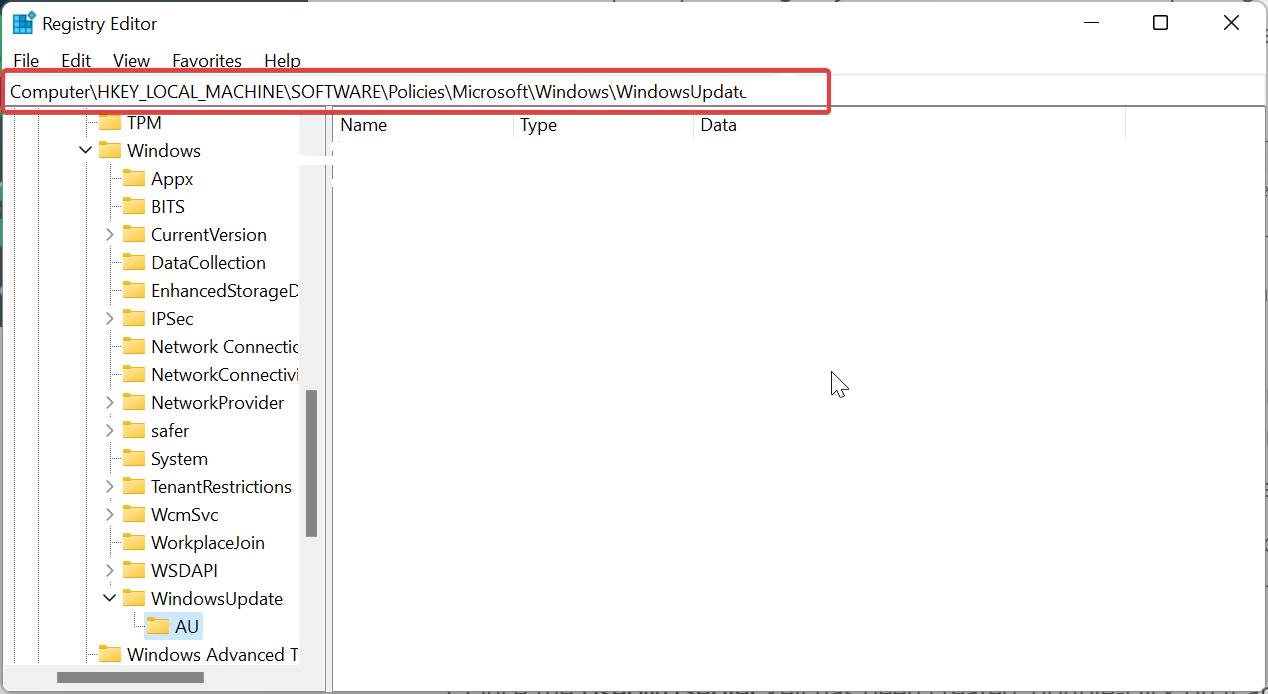
Task: Expand the safer key
Action: 110,431
